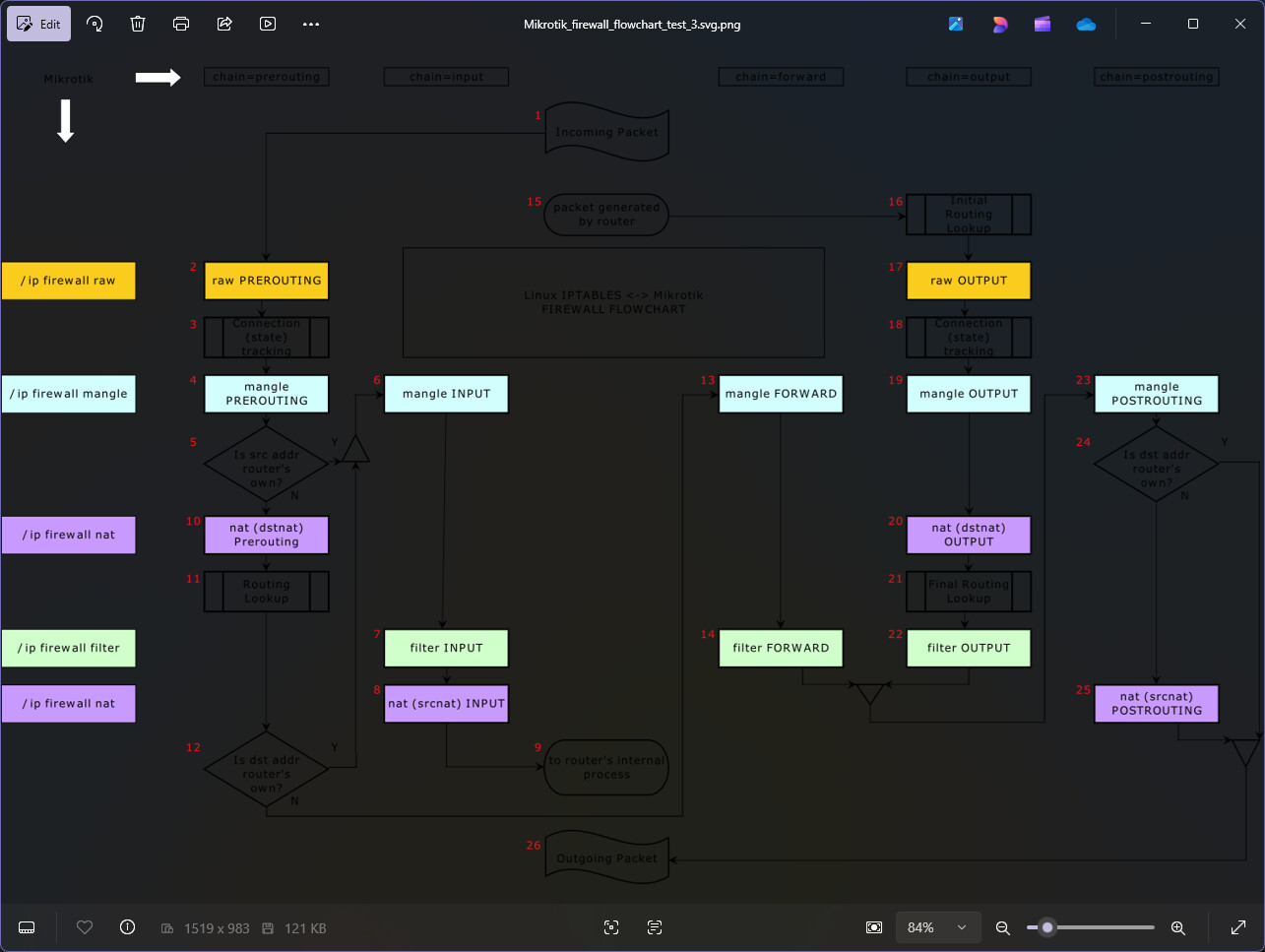Add image to favorites with heart icon
The height and width of the screenshot is (952, 1265).
click(85, 927)
